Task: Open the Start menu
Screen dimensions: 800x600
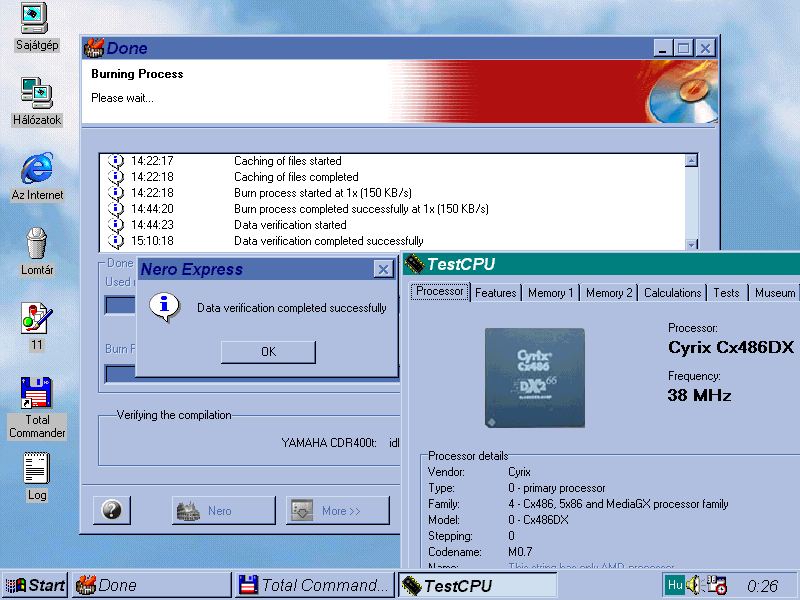Action: pyautogui.click(x=35, y=585)
